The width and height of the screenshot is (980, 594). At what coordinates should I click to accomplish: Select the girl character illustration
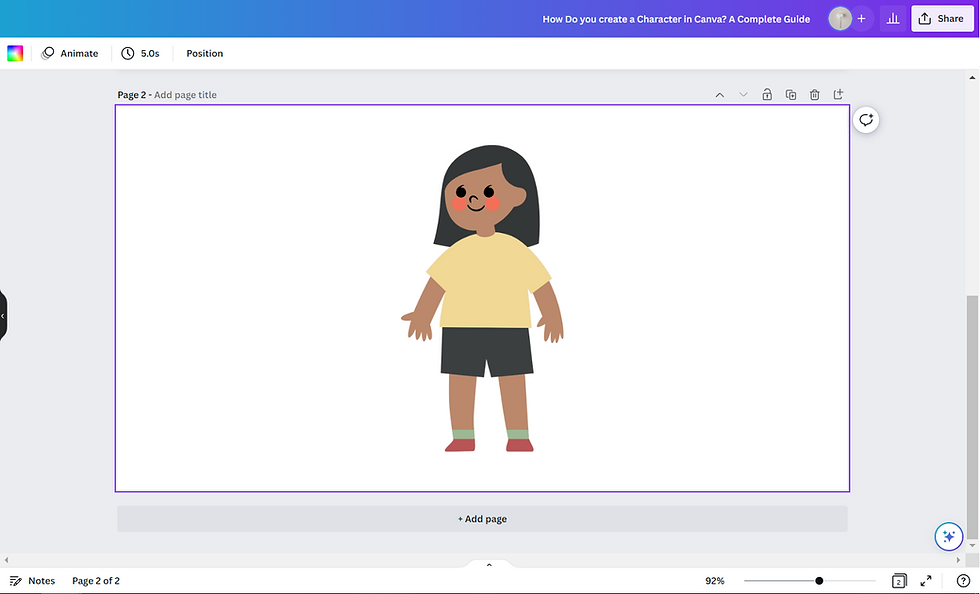[x=482, y=298]
